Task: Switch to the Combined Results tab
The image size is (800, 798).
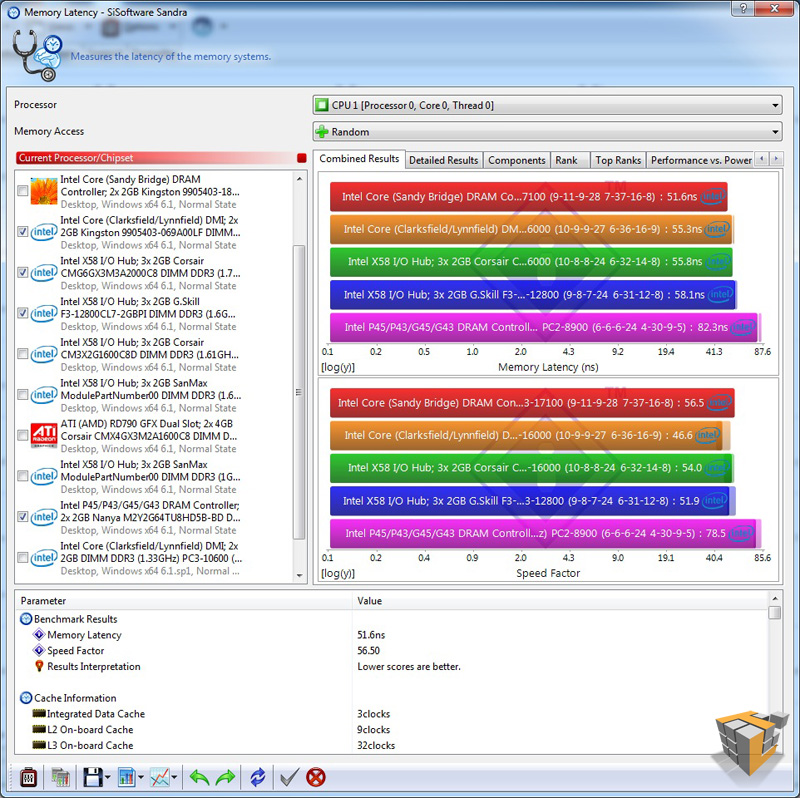Action: [359, 159]
